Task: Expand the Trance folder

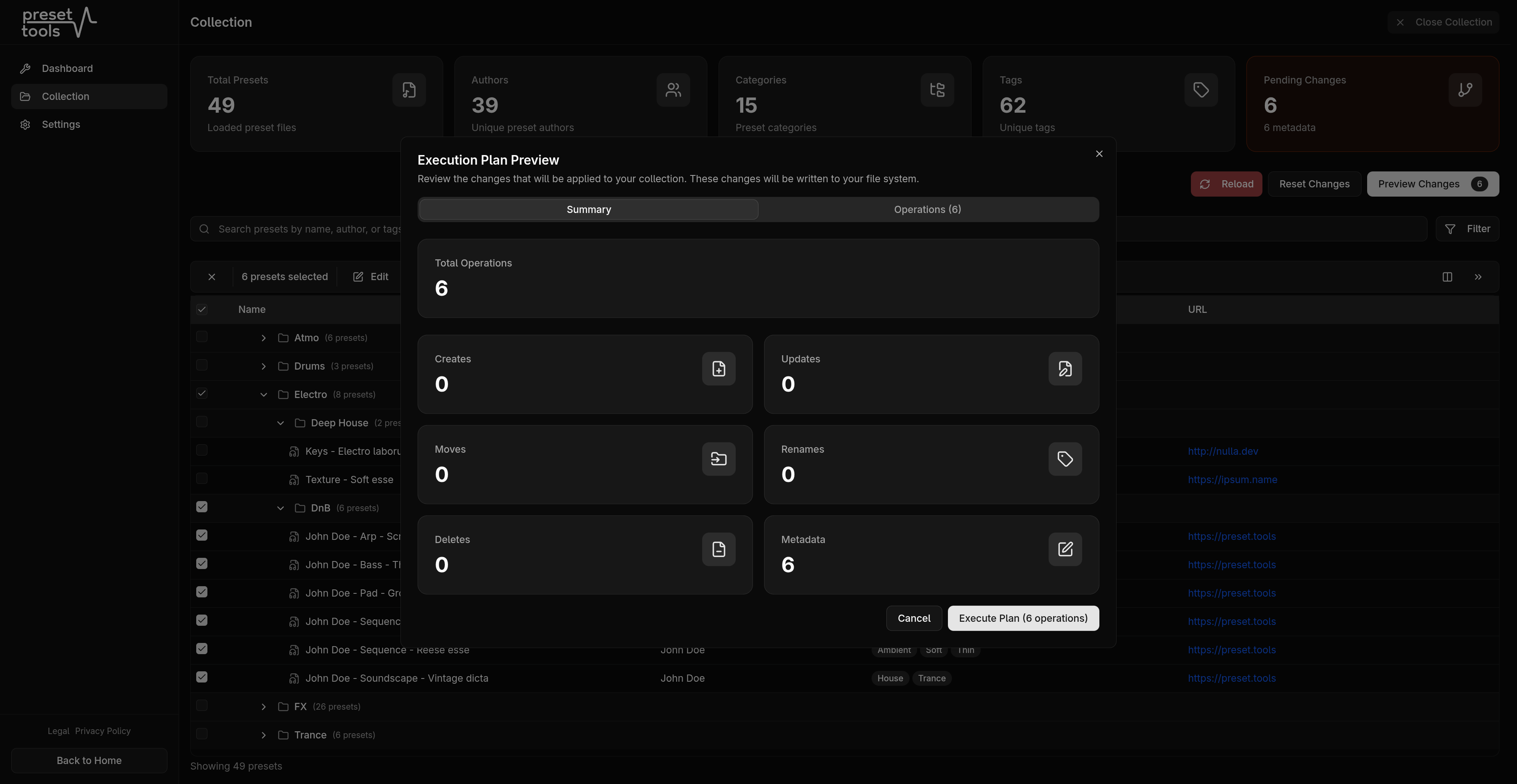Action: pyautogui.click(x=263, y=735)
